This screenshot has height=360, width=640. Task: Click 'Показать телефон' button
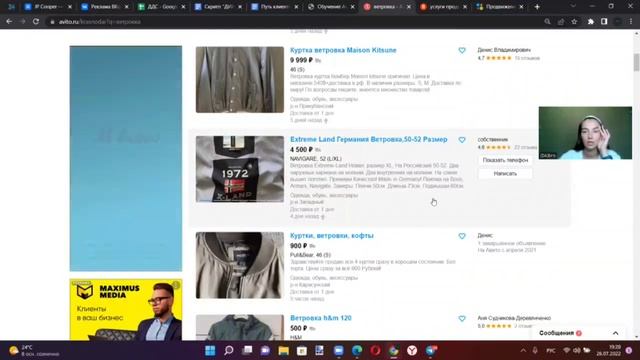click(505, 160)
